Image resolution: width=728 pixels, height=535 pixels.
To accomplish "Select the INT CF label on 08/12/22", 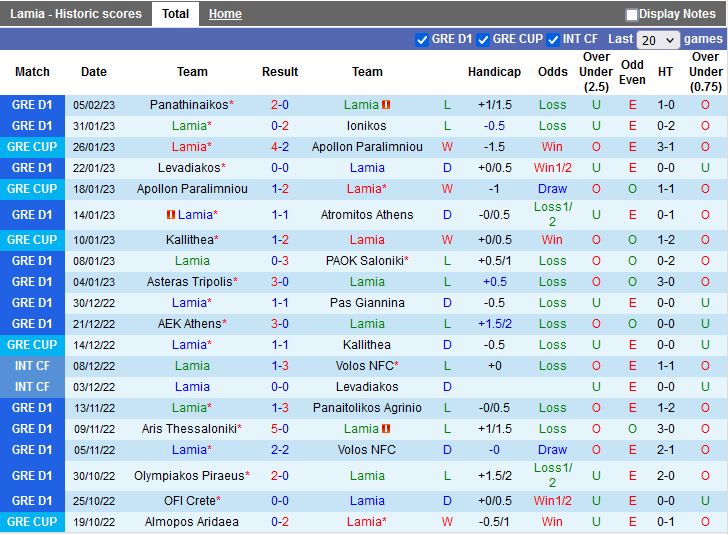I will pyautogui.click(x=32, y=365).
